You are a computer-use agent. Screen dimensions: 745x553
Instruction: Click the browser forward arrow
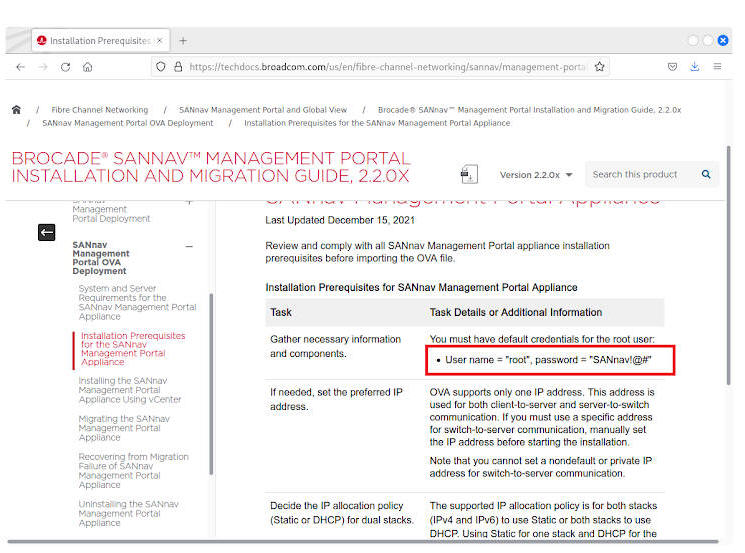(43, 67)
